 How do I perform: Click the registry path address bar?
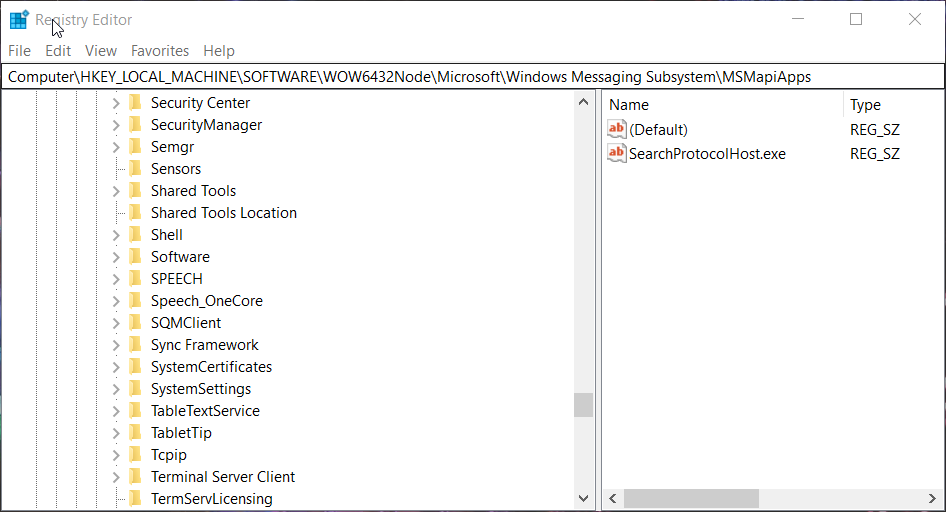pyautogui.click(x=472, y=77)
